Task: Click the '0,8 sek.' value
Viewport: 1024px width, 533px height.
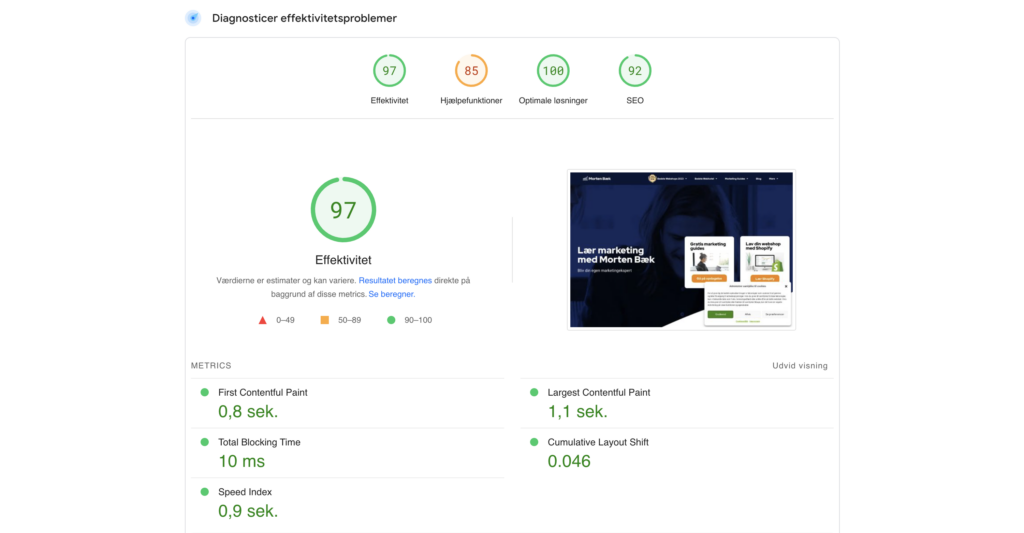Action: point(248,412)
